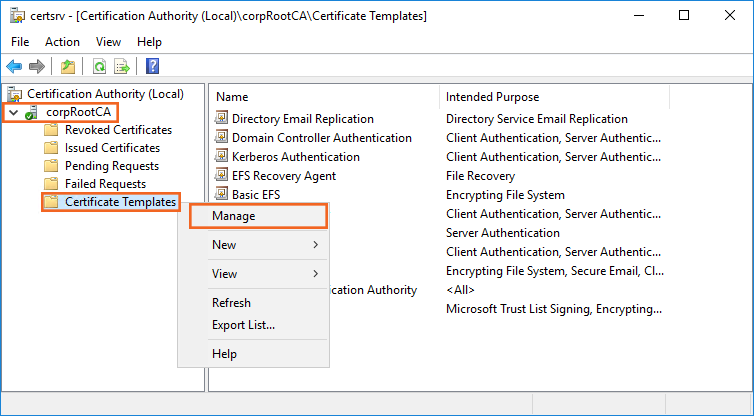Expand the View submenu in context menu
This screenshot has width=754, height=416.
click(253, 274)
